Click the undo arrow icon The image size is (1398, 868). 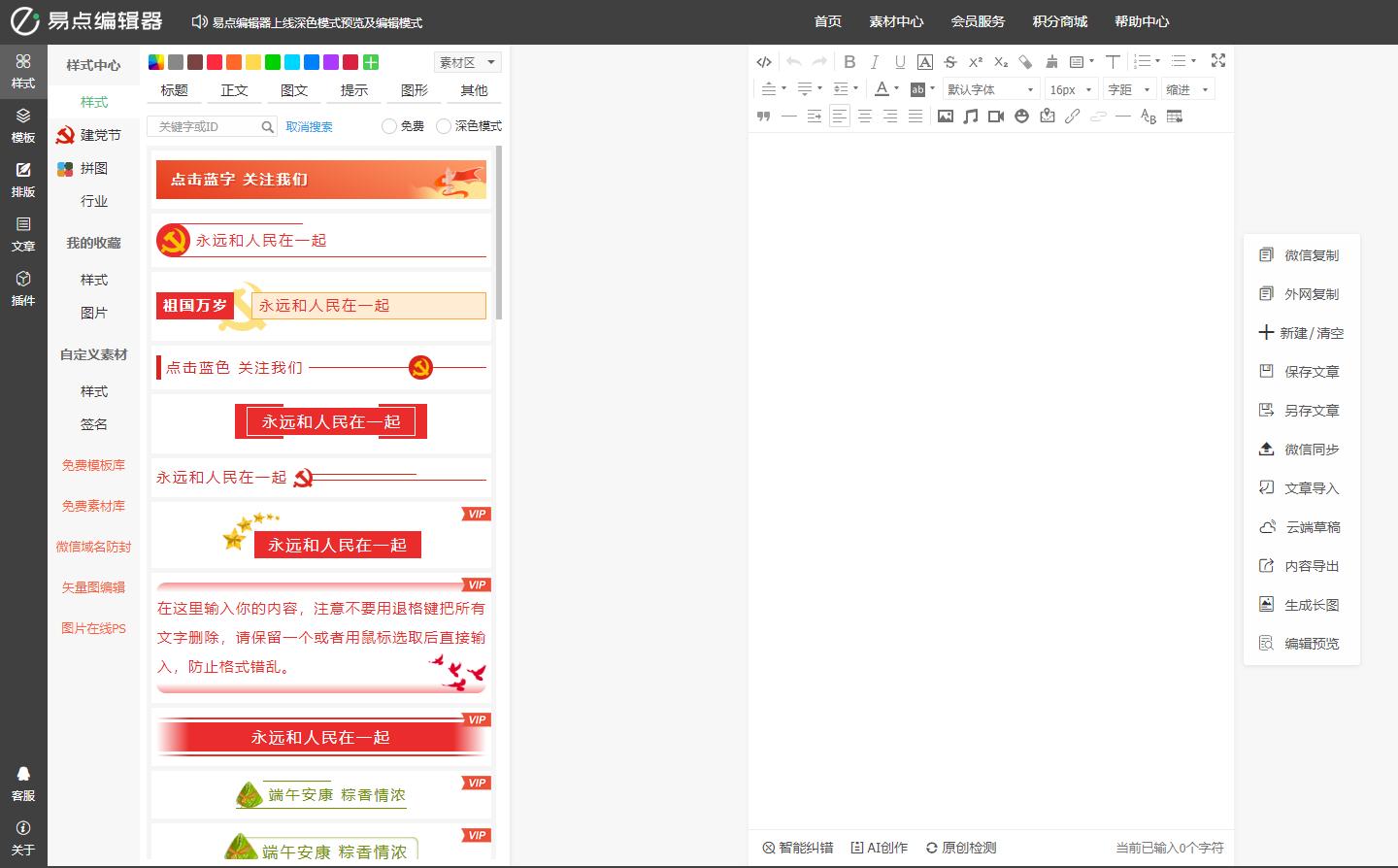coord(792,61)
